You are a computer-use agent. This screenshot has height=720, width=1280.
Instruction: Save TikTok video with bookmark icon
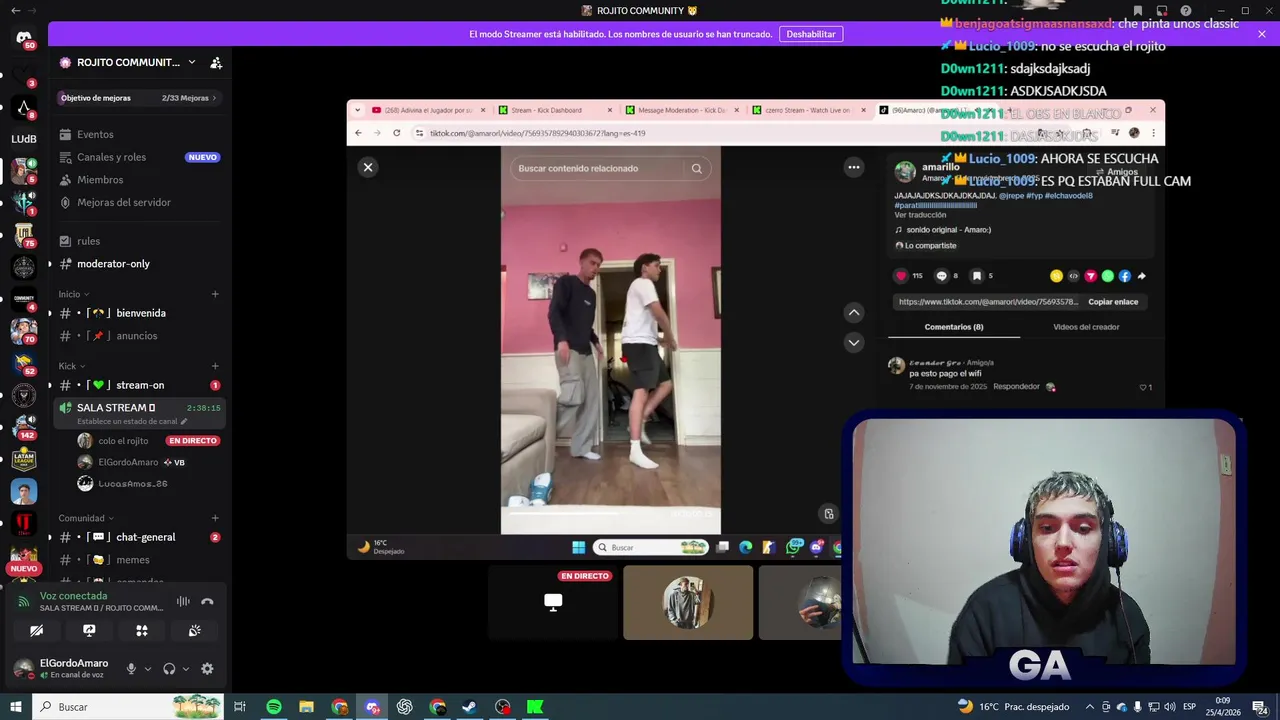(977, 276)
